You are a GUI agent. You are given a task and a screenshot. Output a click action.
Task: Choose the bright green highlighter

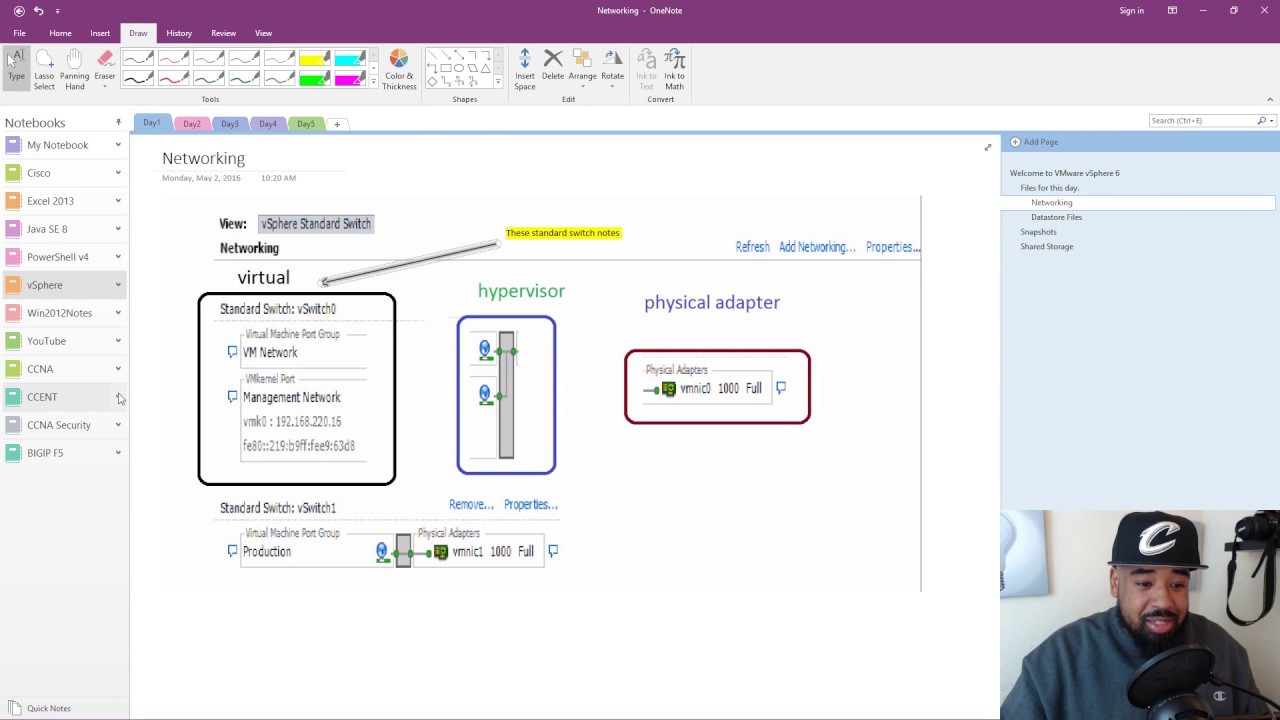[314, 77]
